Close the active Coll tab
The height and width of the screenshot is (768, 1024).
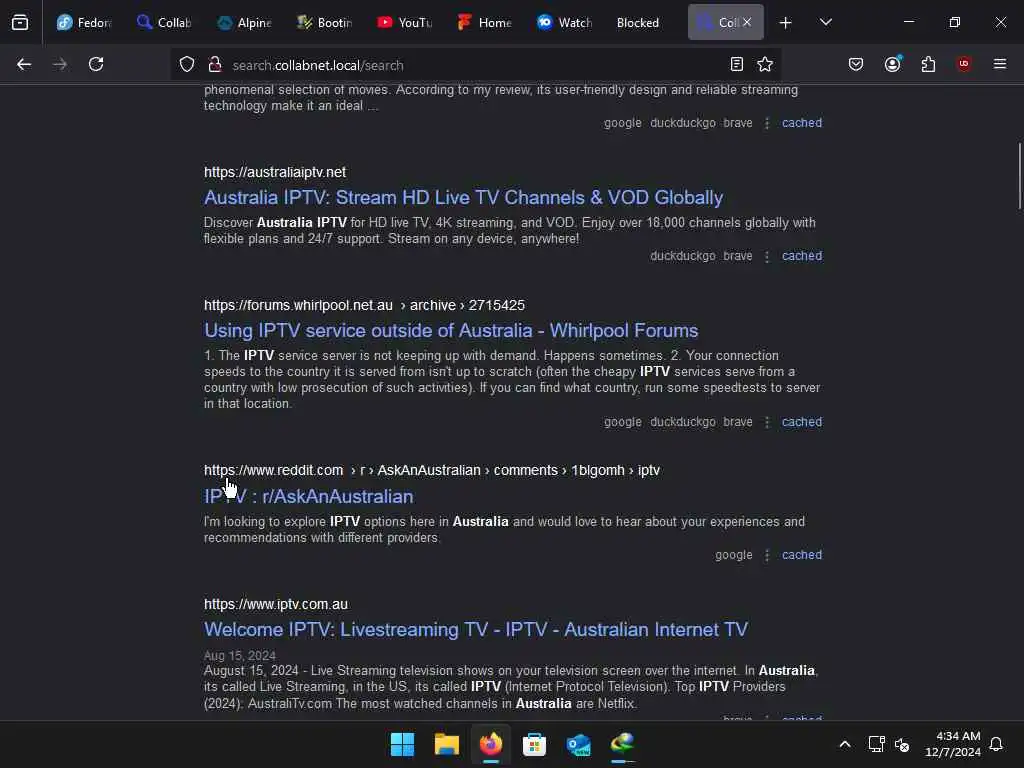coord(747,22)
